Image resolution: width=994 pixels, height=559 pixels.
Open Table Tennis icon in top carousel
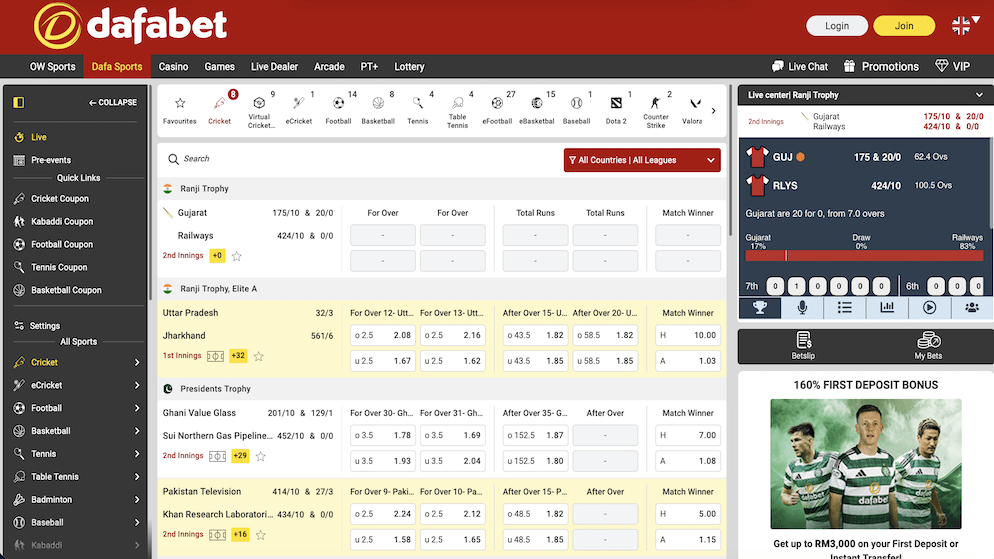coord(458,110)
